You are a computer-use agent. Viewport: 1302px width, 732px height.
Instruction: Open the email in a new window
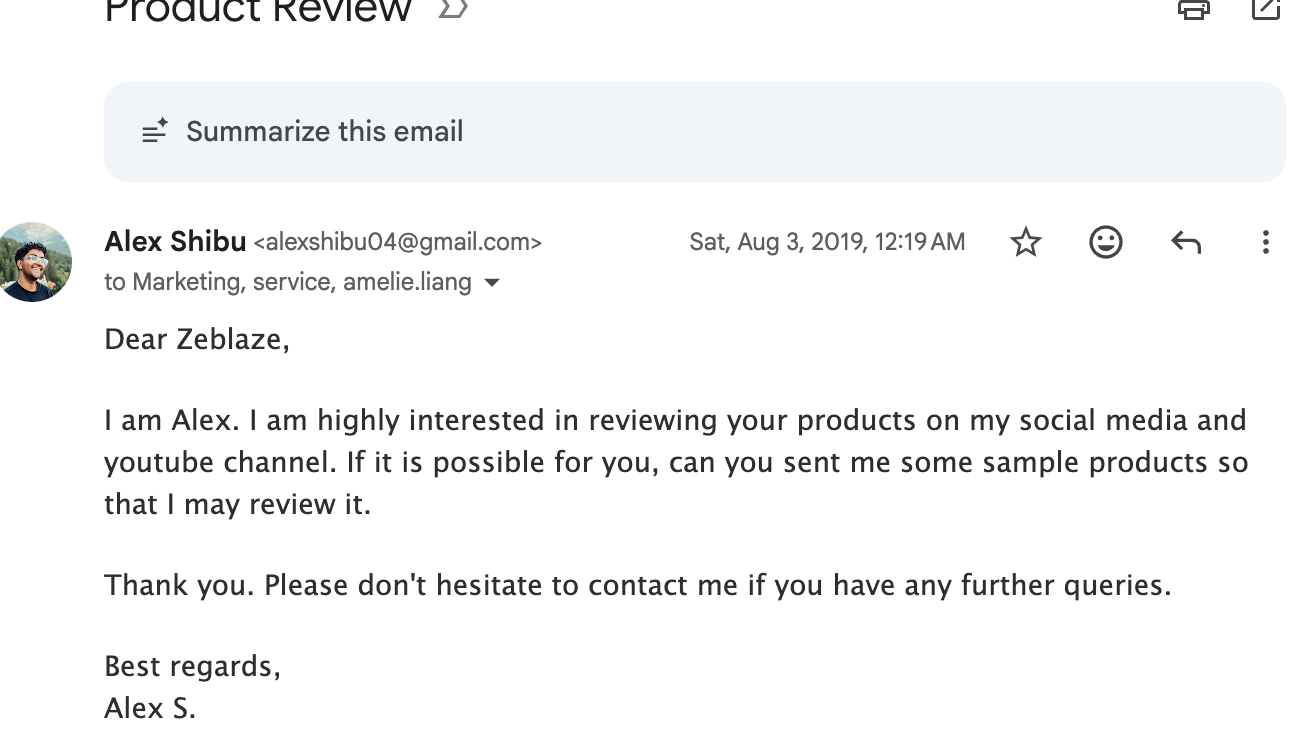point(1266,9)
